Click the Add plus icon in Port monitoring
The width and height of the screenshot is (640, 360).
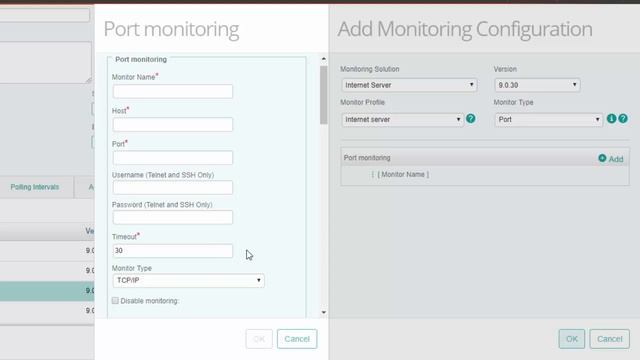[x=602, y=158]
